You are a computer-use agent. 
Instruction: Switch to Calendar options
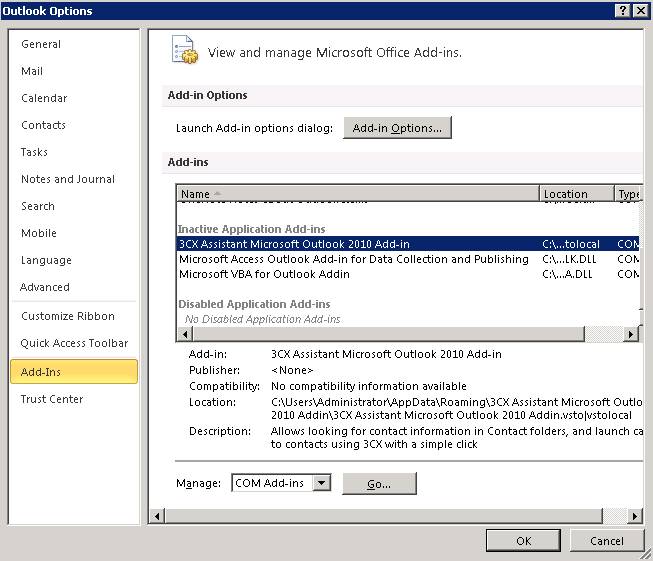(44, 98)
